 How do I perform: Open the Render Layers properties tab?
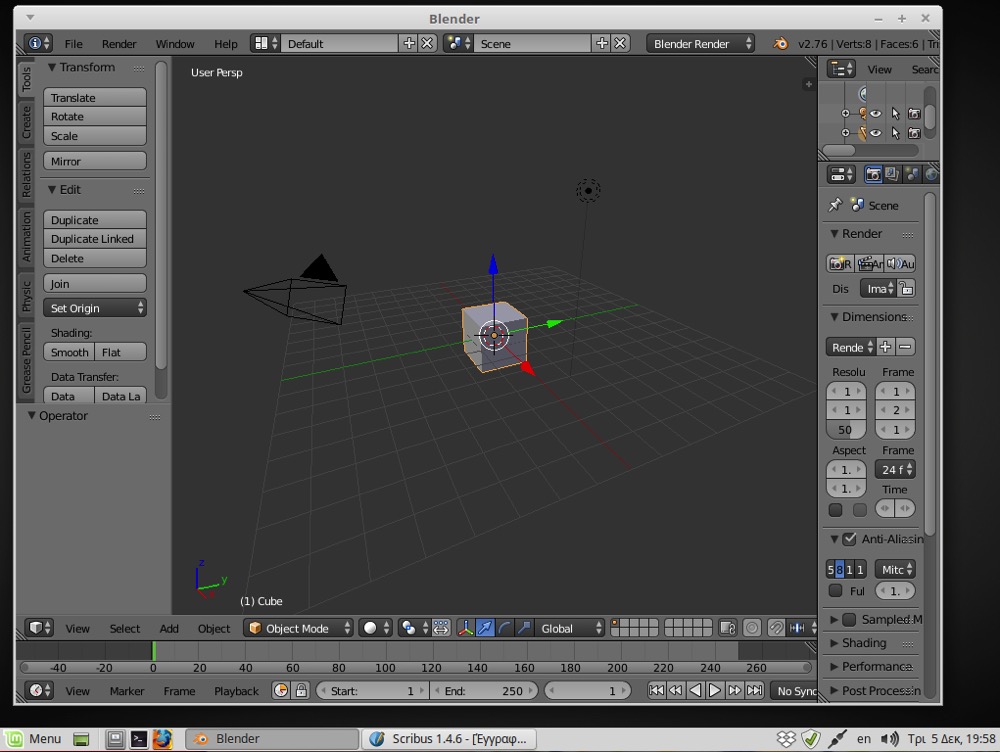coord(892,174)
